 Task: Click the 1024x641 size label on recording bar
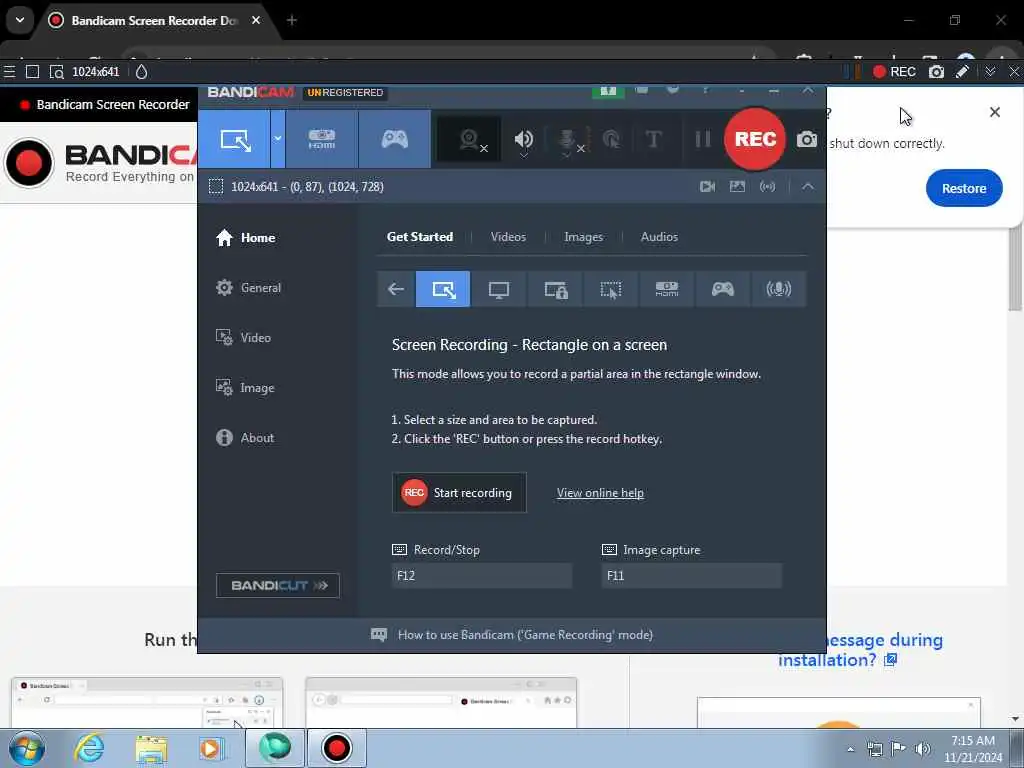pos(96,72)
